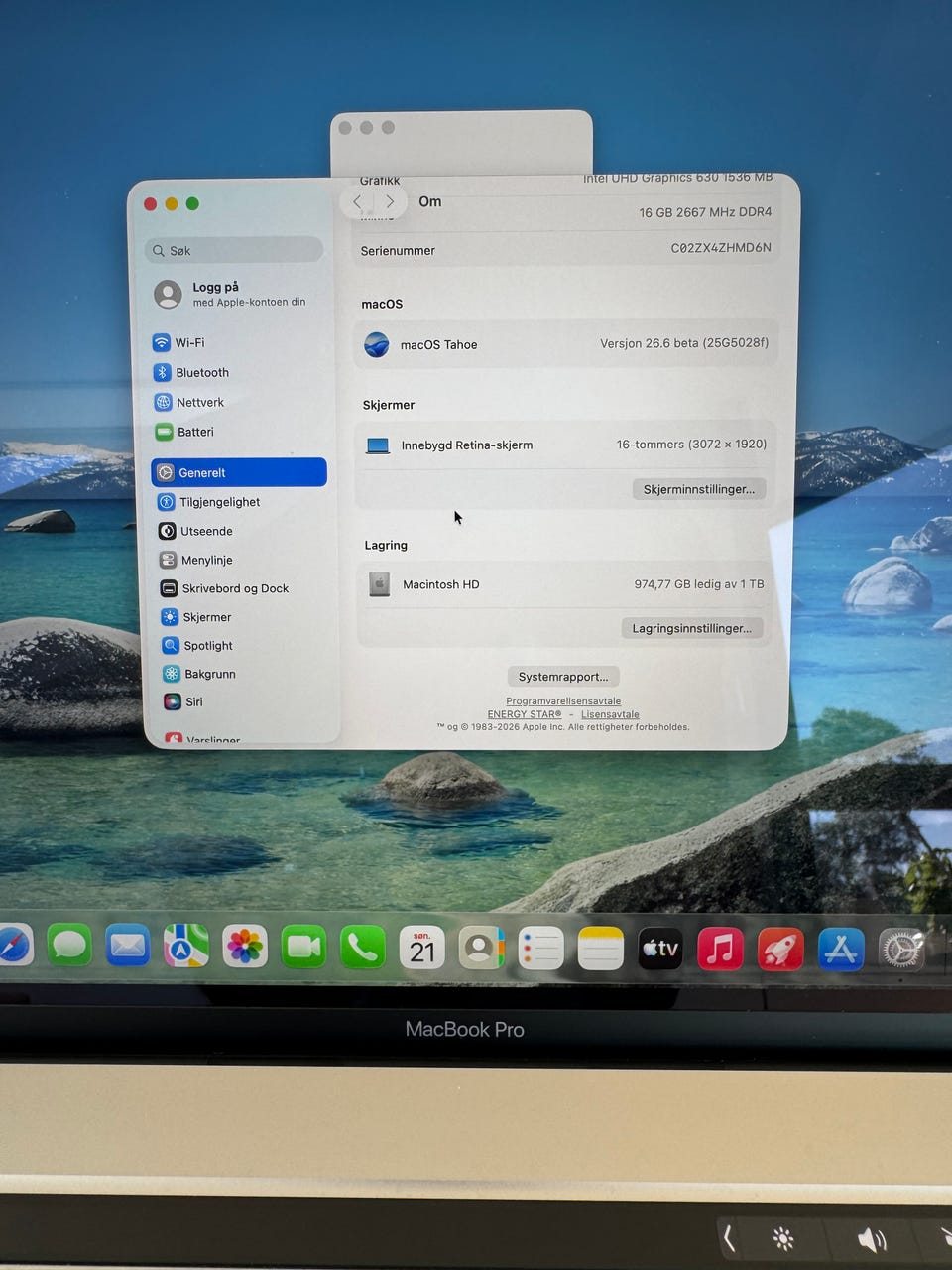Click the Om page title
Viewport: 952px width, 1270px height.
point(430,201)
